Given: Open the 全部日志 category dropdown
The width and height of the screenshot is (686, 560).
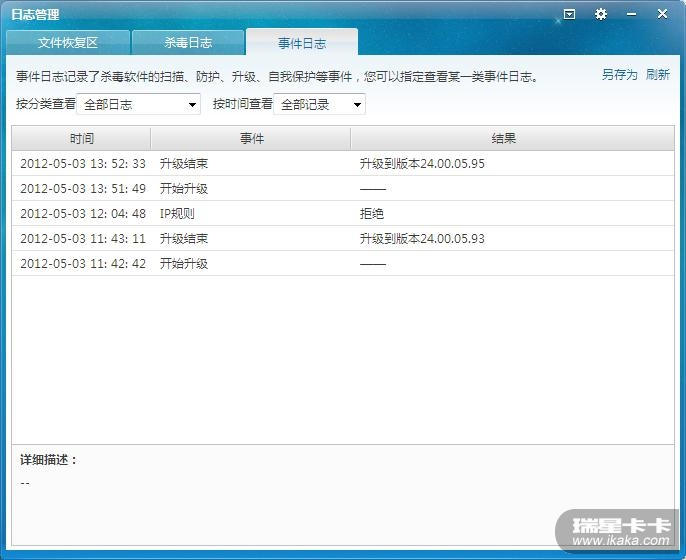Looking at the screenshot, I should click(138, 104).
